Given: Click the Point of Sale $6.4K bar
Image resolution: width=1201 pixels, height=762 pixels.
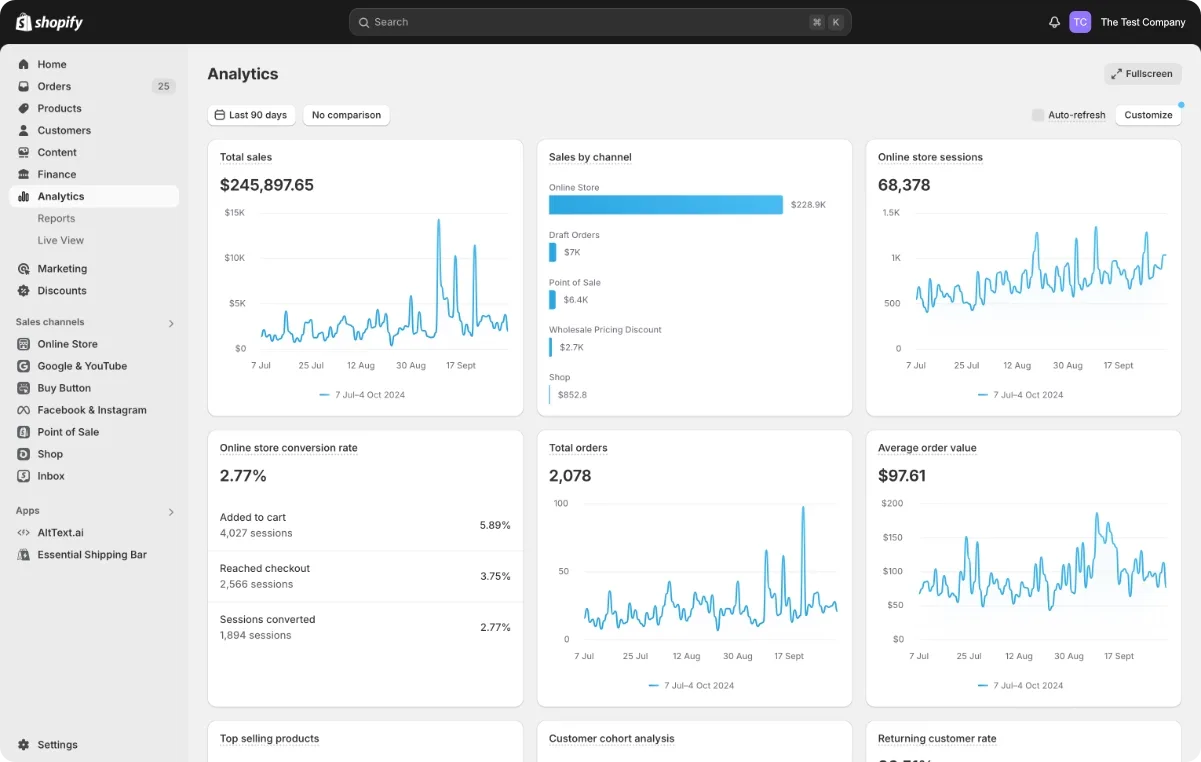Looking at the screenshot, I should pos(552,299).
